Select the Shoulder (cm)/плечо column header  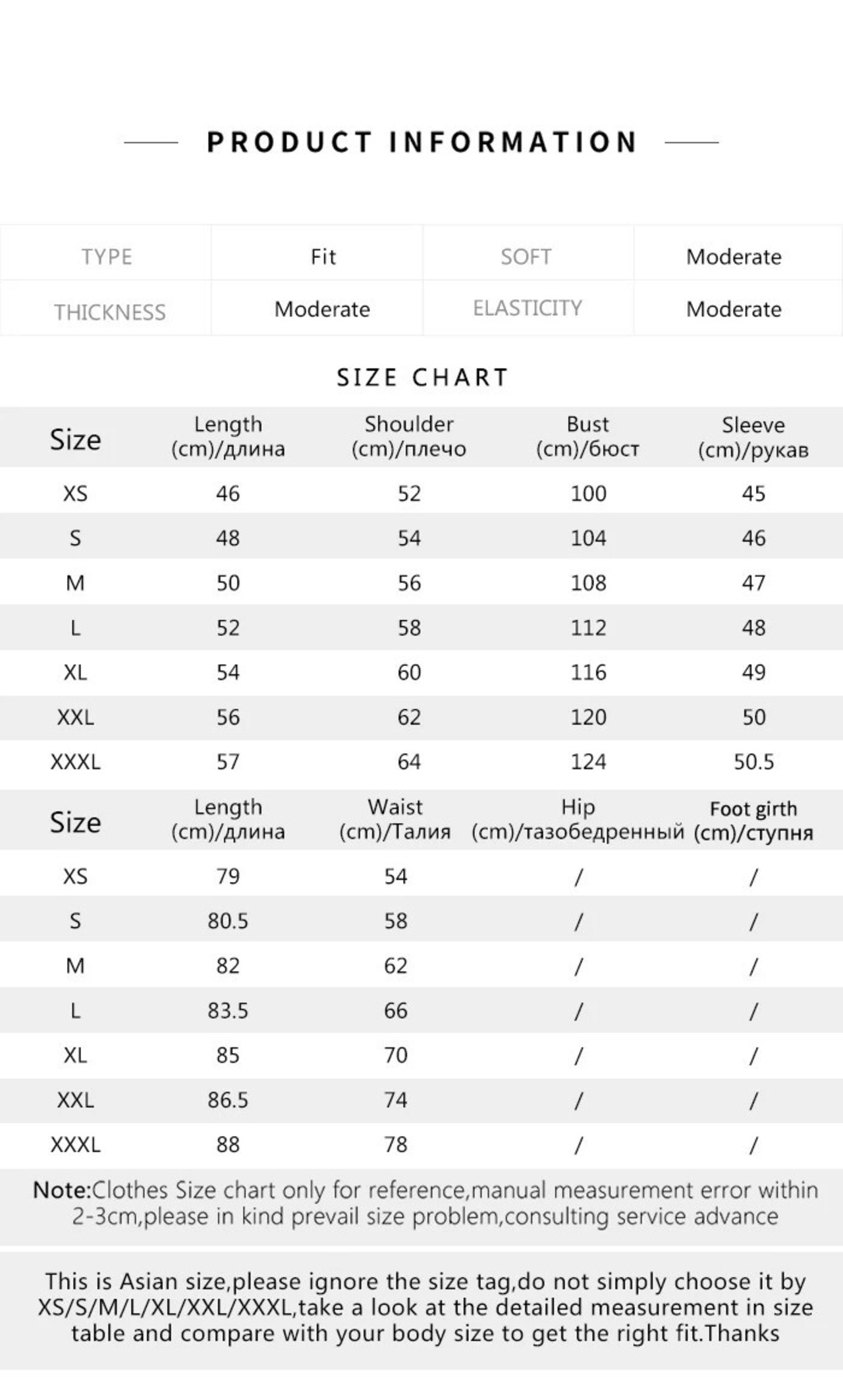point(408,436)
